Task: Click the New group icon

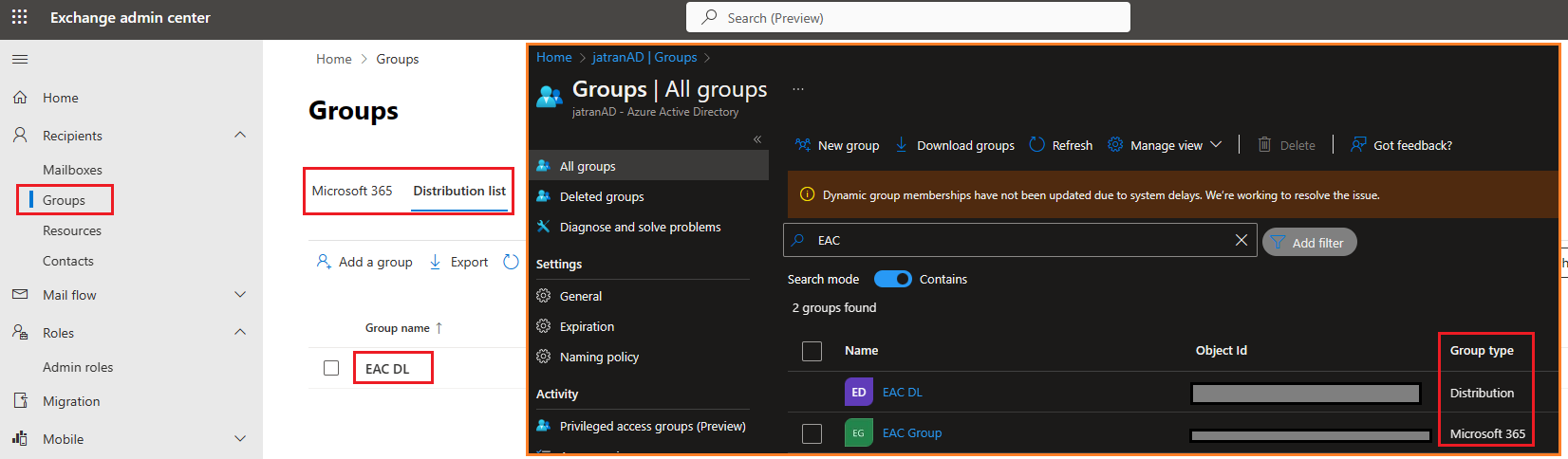Action: 803,144
